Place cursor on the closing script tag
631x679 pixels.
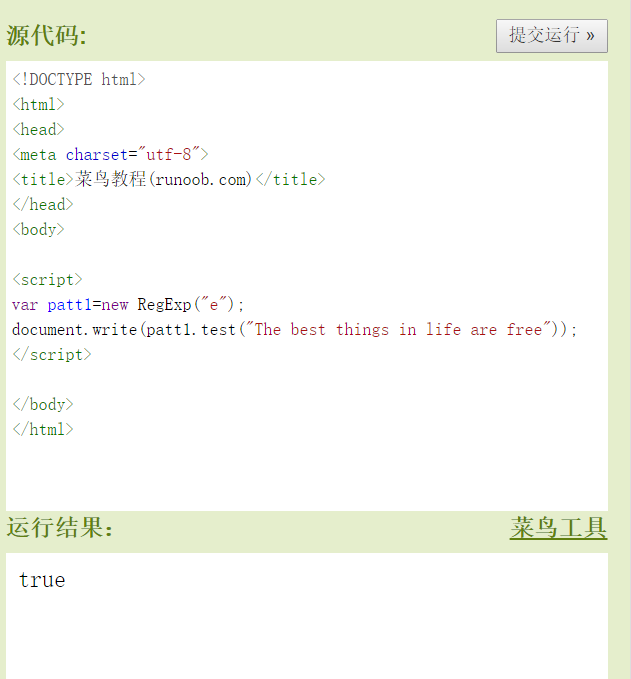[x=52, y=354]
